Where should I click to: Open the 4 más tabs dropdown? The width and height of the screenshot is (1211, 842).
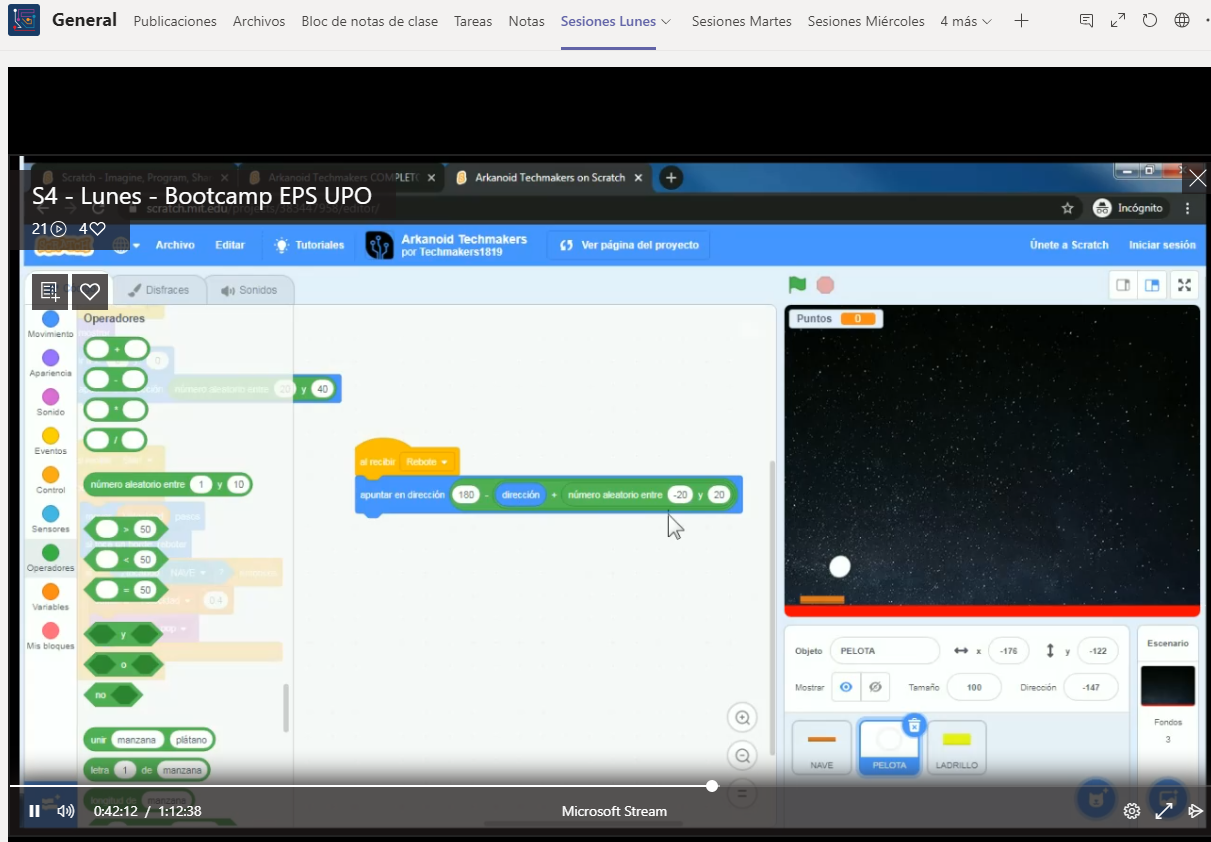click(x=966, y=21)
